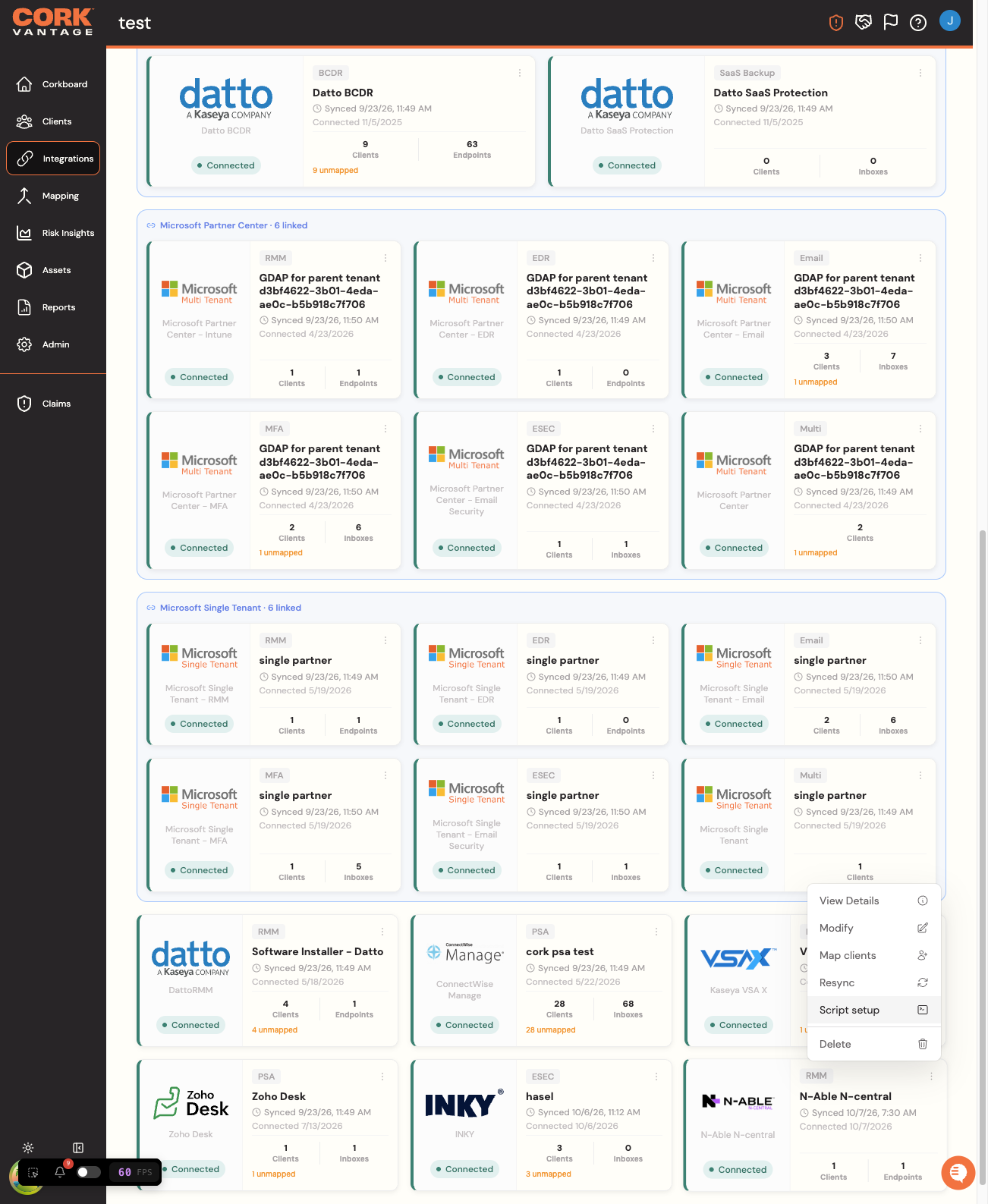Click the page vertical scrollbar

click(983, 857)
